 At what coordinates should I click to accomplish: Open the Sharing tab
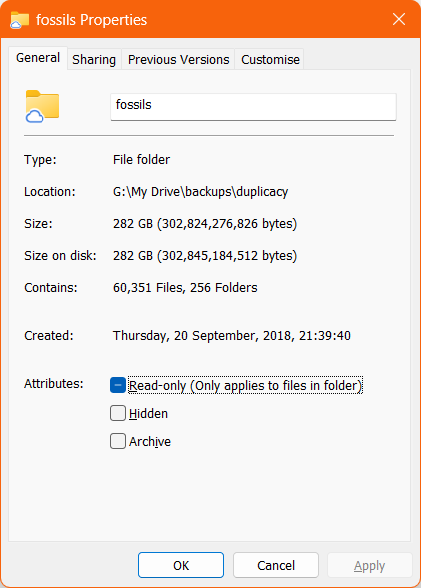(94, 60)
